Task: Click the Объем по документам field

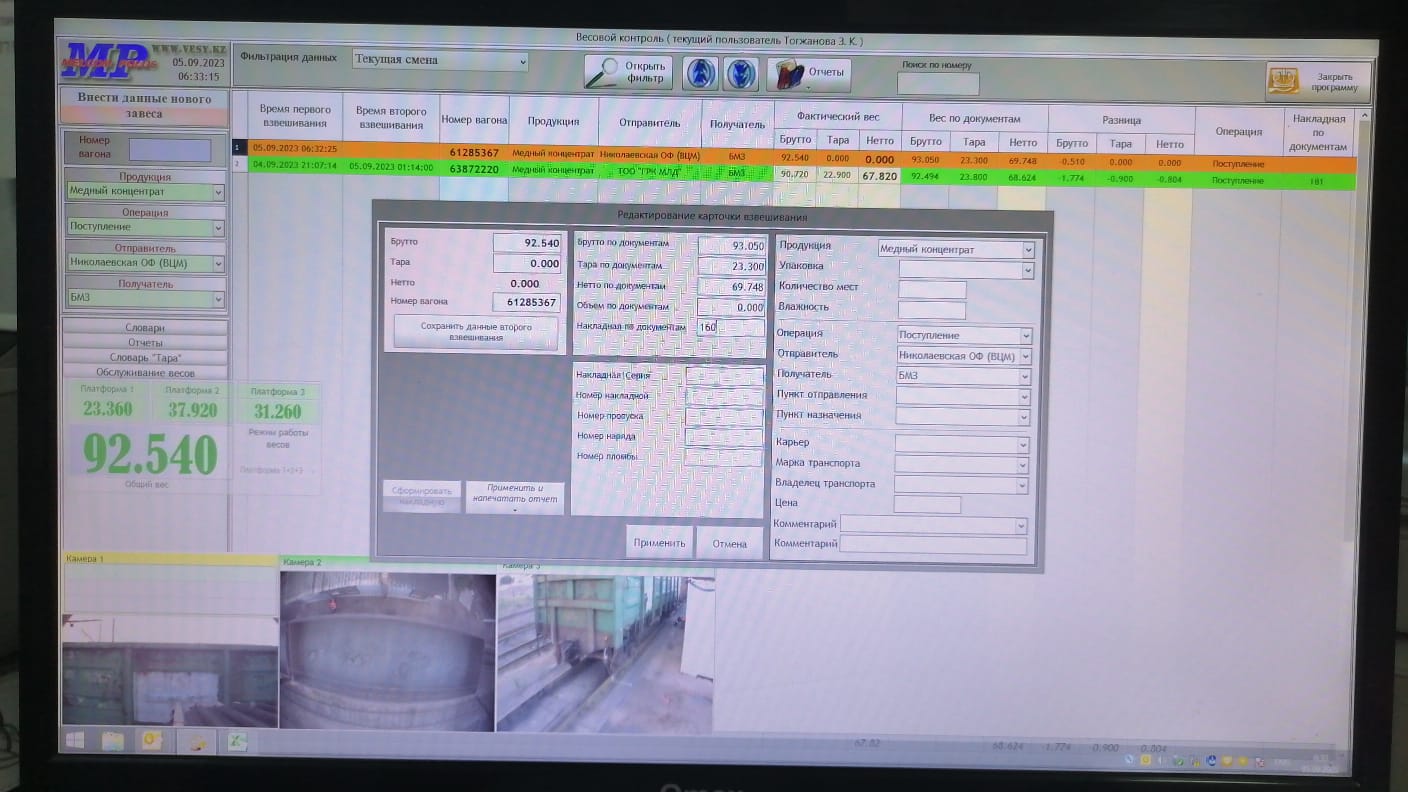Action: point(731,307)
